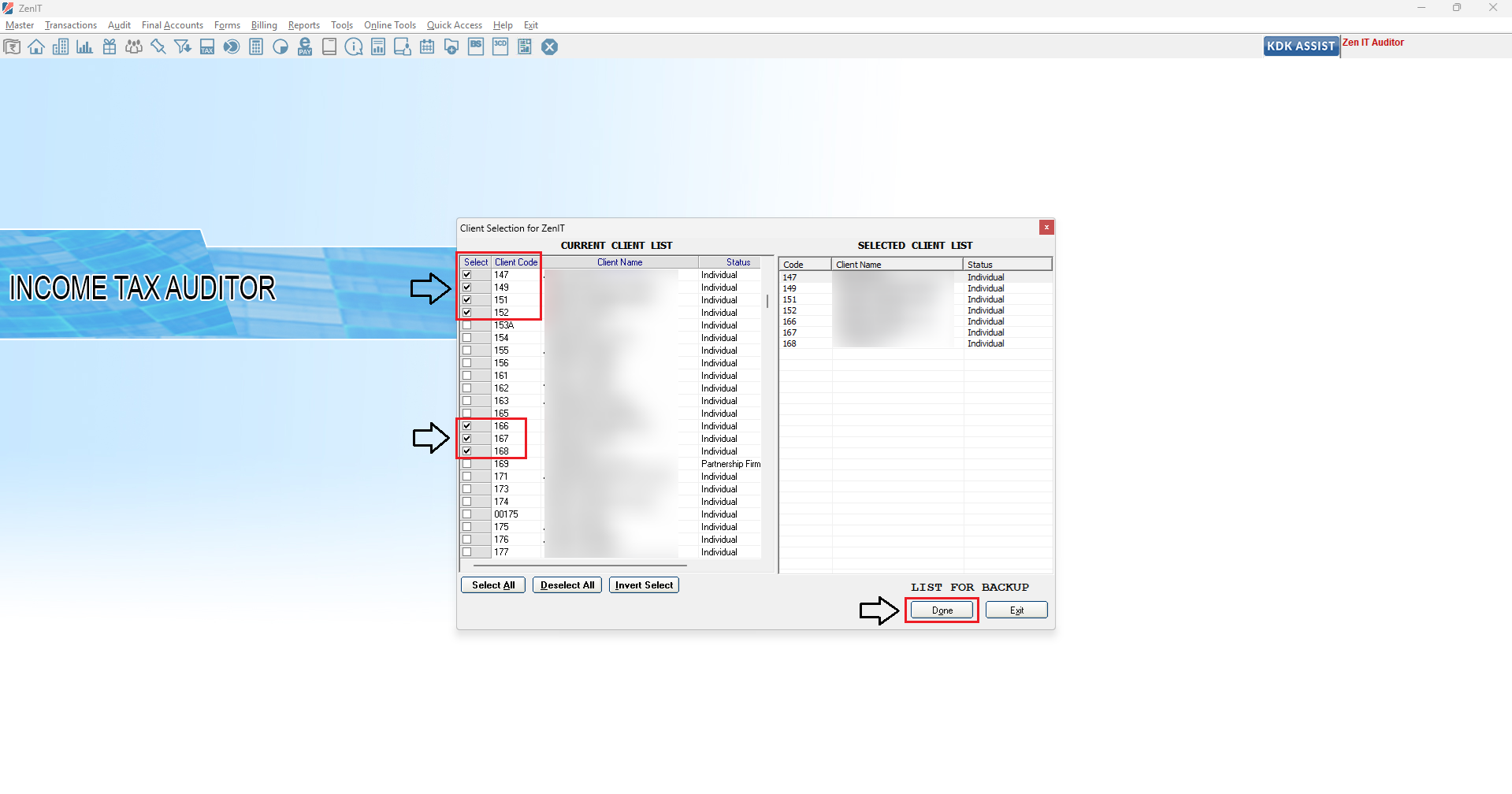Uncheck the checkbox for client 147

[x=467, y=275]
